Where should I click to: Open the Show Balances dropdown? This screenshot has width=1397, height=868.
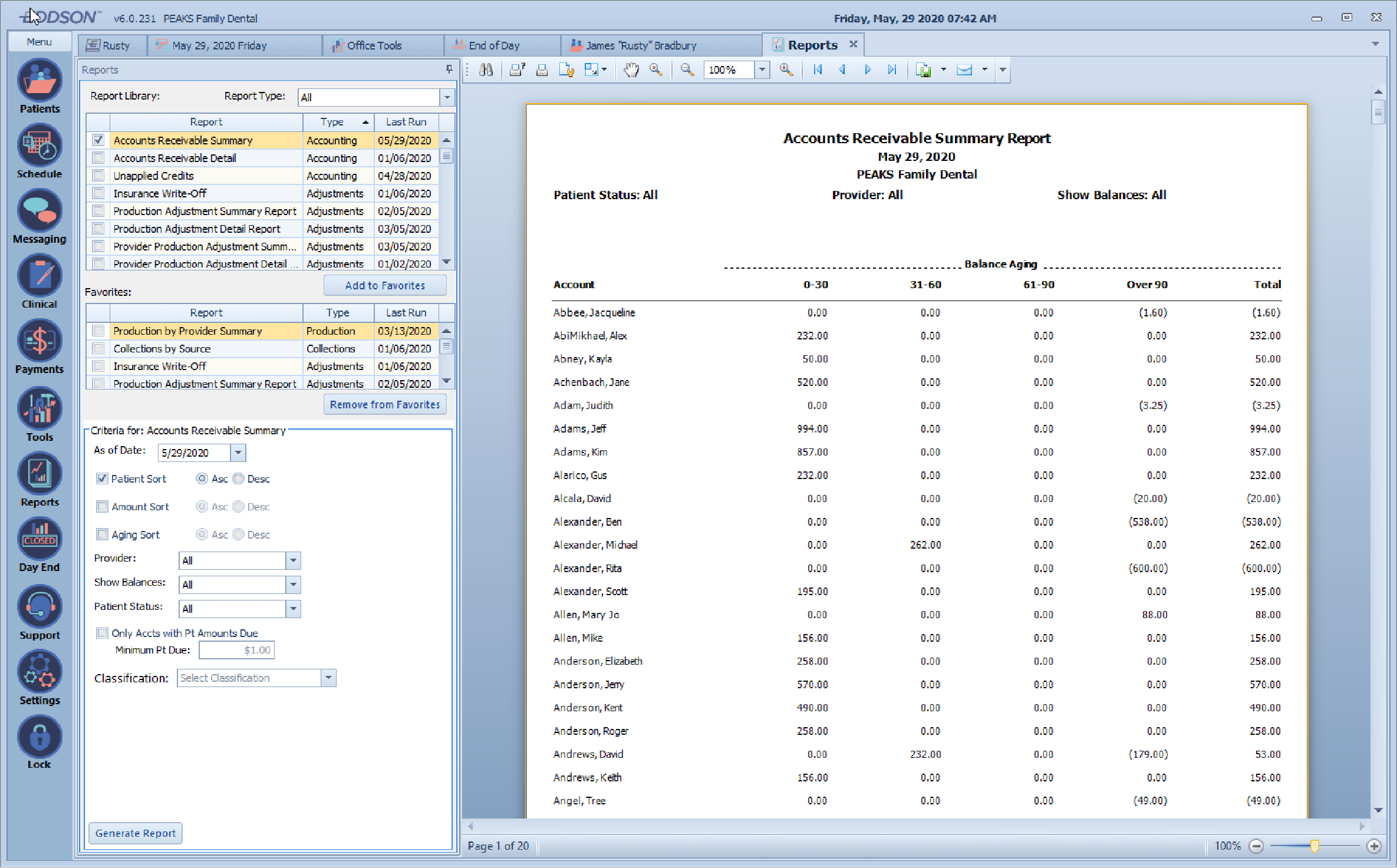pyautogui.click(x=293, y=585)
